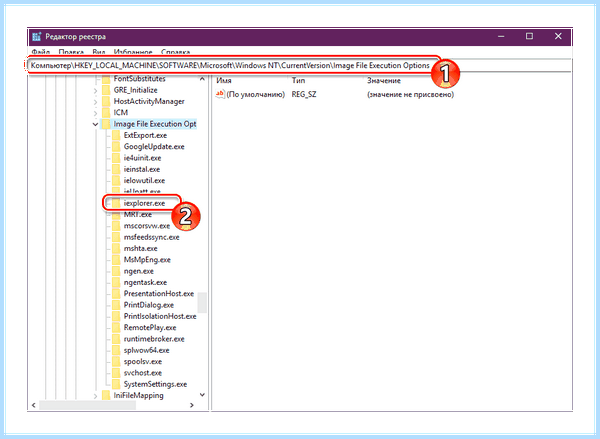
Task: Click the folder icon of ngen.exe
Action: (x=116, y=271)
